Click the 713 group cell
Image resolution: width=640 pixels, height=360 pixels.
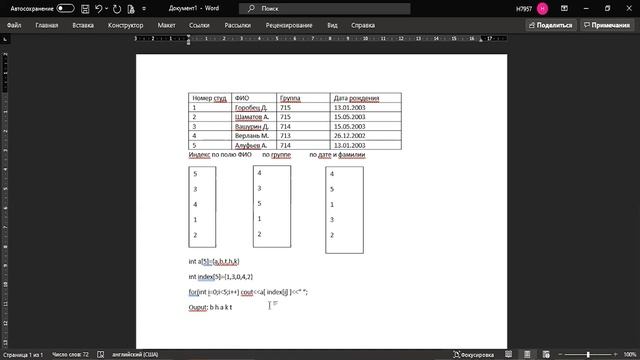303,136
